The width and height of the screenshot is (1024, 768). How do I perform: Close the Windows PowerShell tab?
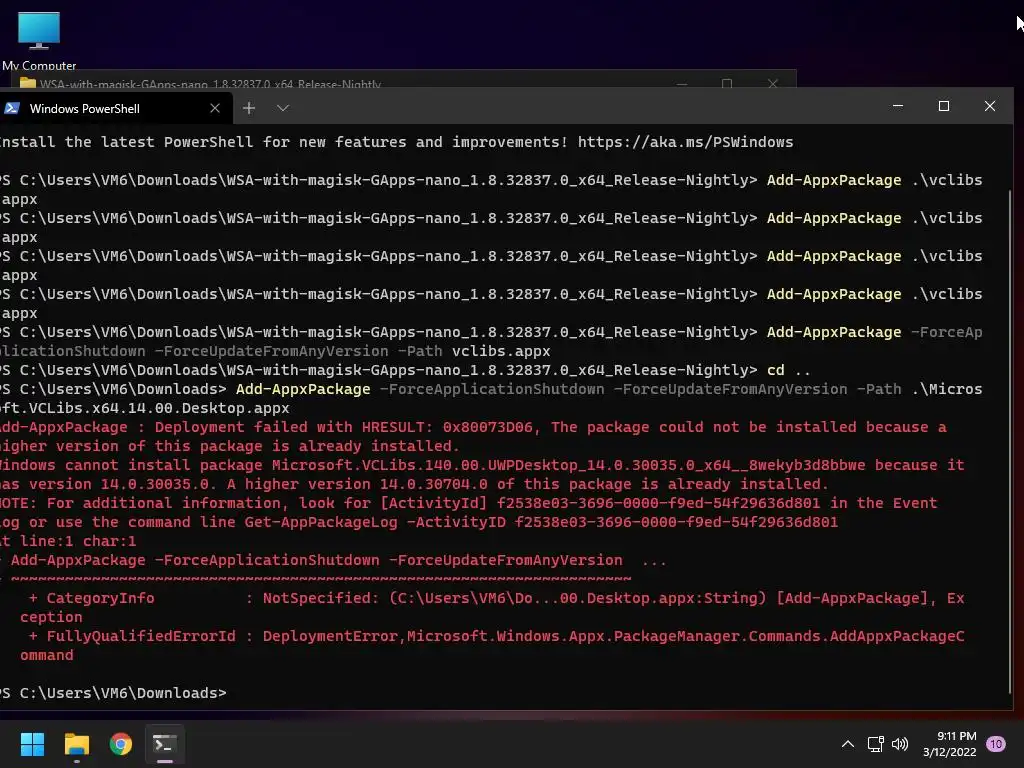[x=215, y=108]
